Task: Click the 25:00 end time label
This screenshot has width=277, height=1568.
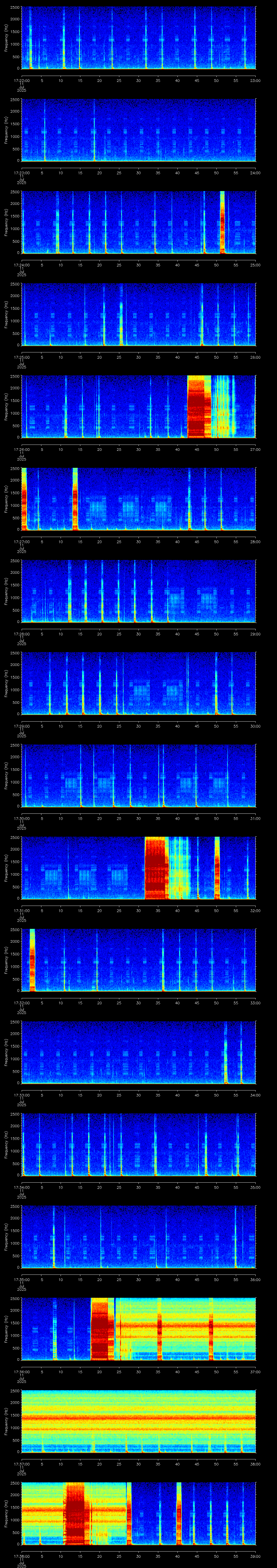Action: pyautogui.click(x=255, y=265)
